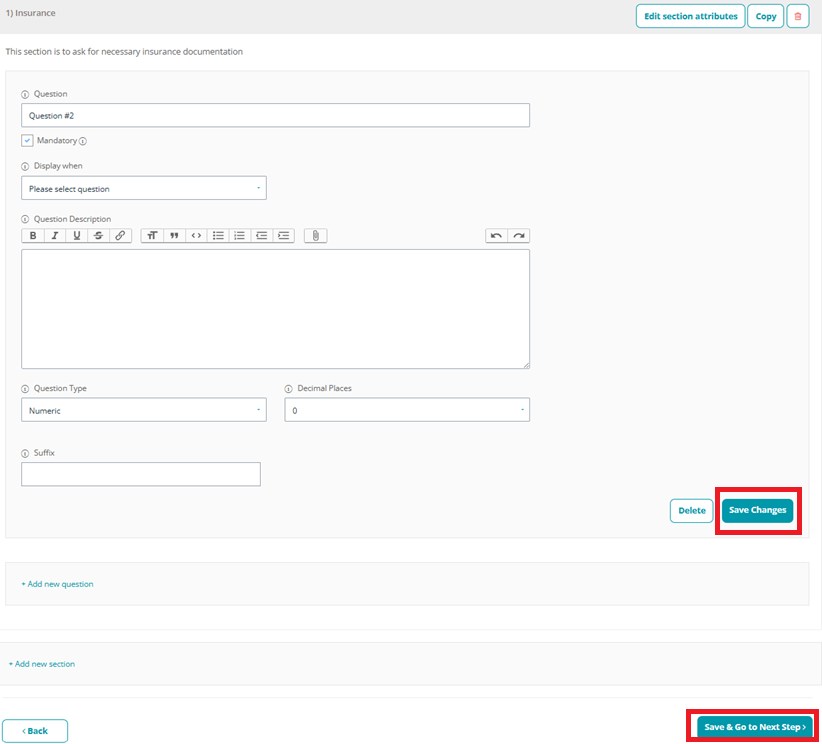Apply strikethrough formatting in editor toolbar
The width and height of the screenshot is (822, 744).
[x=98, y=235]
